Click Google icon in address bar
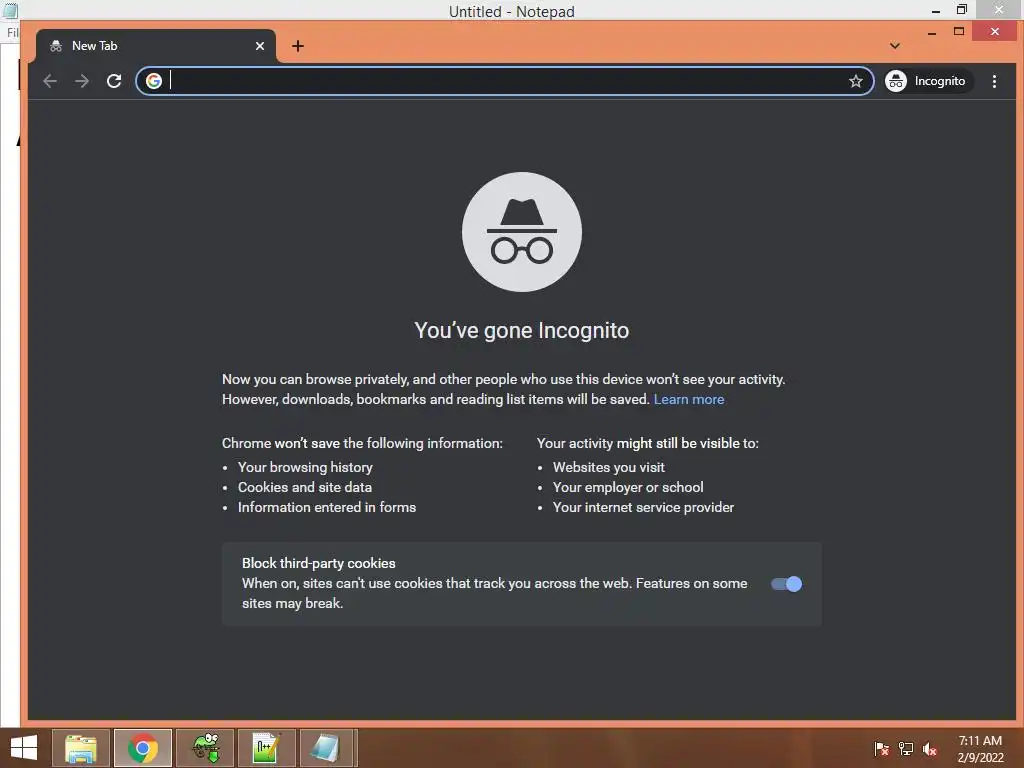1024x768 pixels. point(154,81)
